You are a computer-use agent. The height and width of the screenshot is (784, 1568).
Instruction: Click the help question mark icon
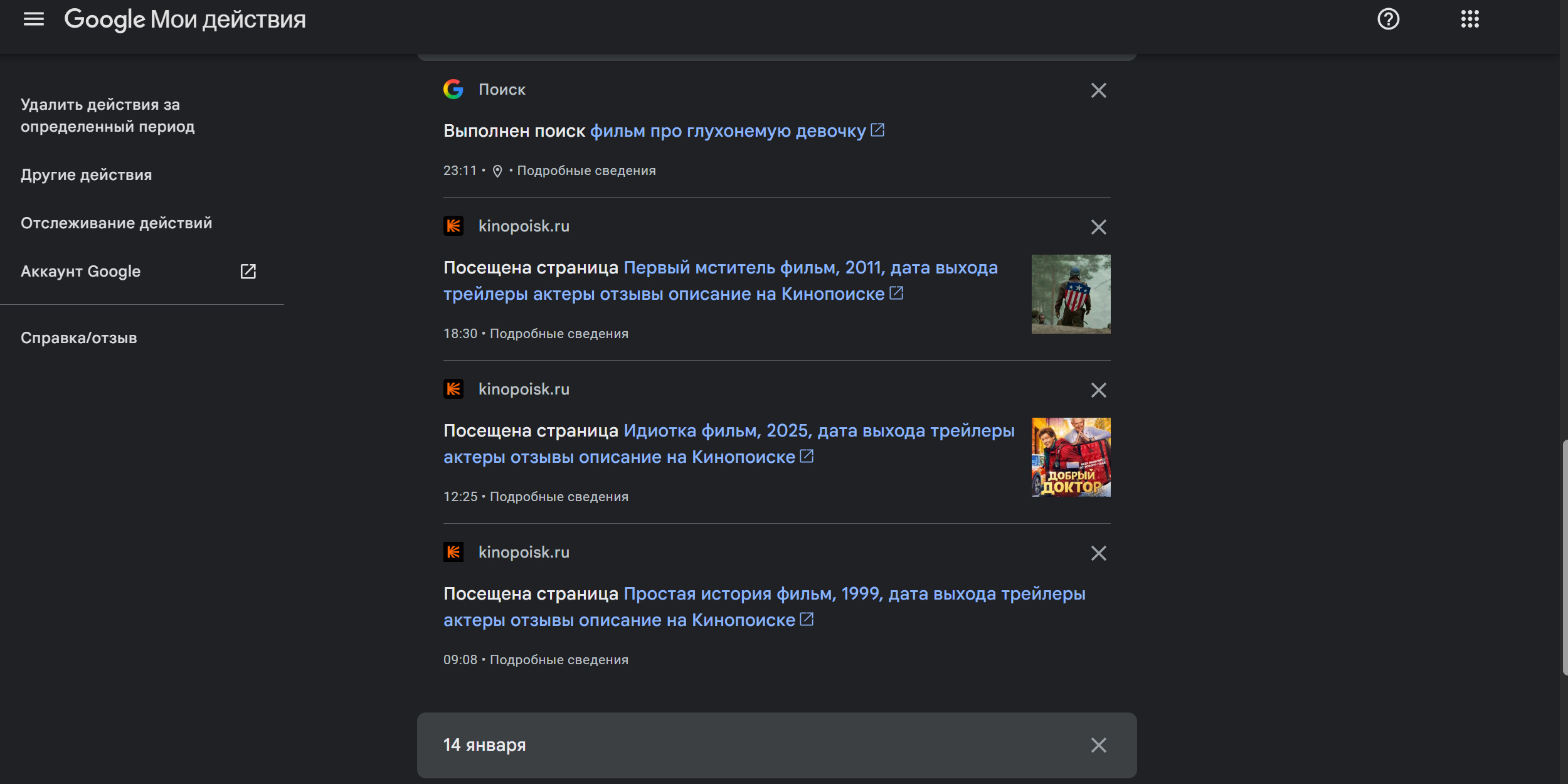[x=1387, y=19]
